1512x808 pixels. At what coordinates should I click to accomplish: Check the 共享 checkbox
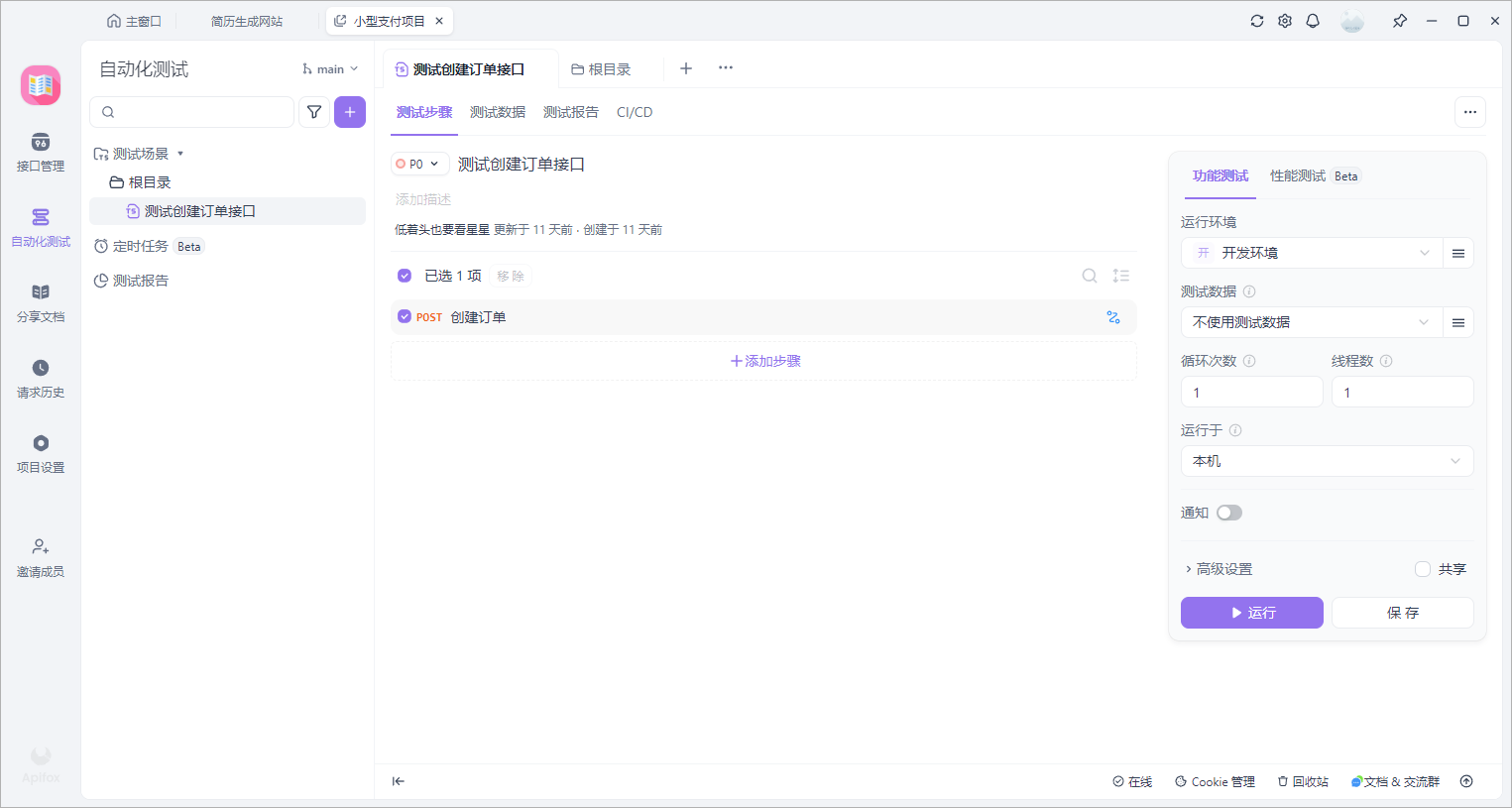pyautogui.click(x=1423, y=569)
